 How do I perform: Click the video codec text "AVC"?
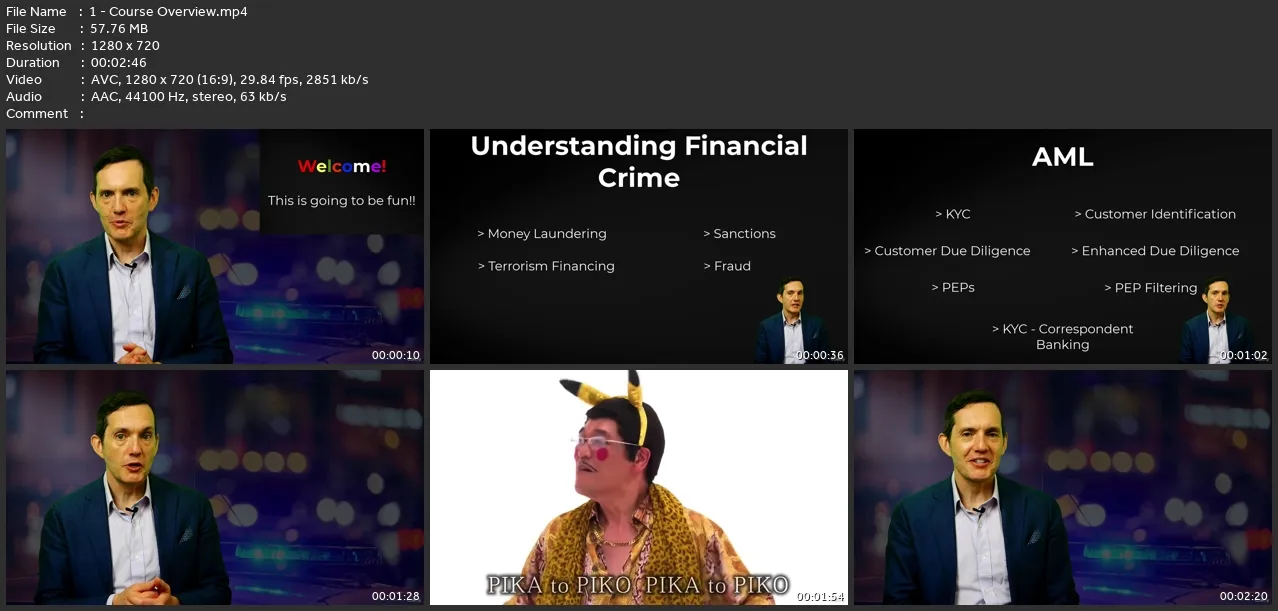click(102, 80)
